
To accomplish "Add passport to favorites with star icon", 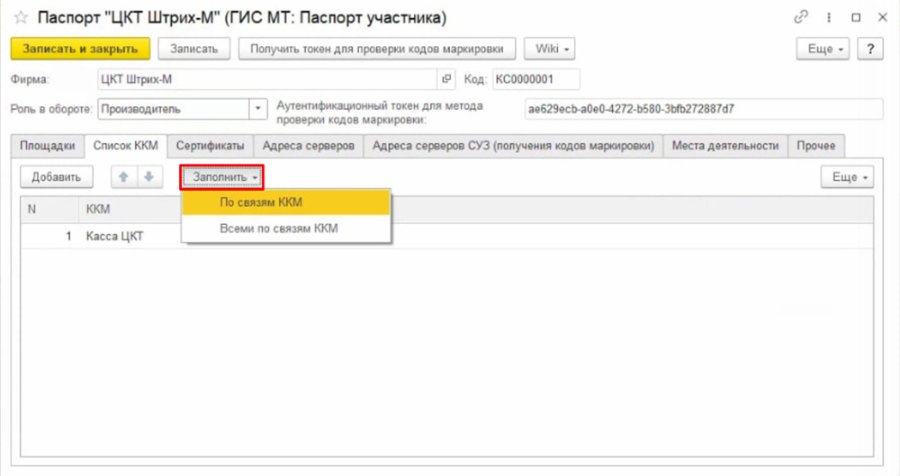I will click(21, 18).
